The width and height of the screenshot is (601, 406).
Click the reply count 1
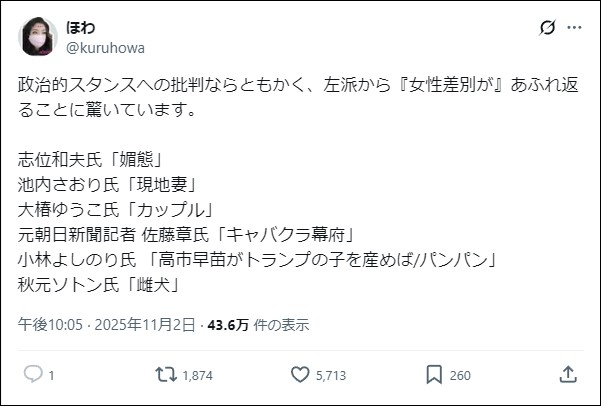(x=51, y=375)
